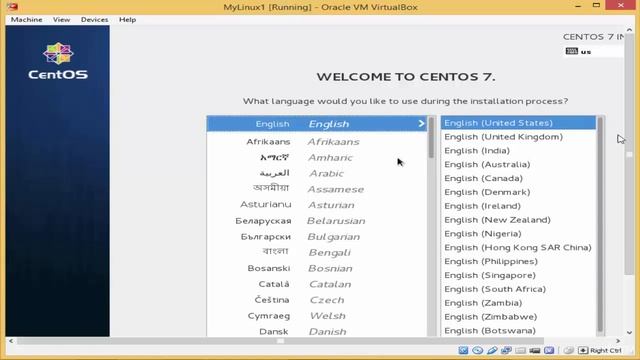This screenshot has height=360, width=640.
Task: Select Afrikaans in the language list
Action: click(x=317, y=142)
